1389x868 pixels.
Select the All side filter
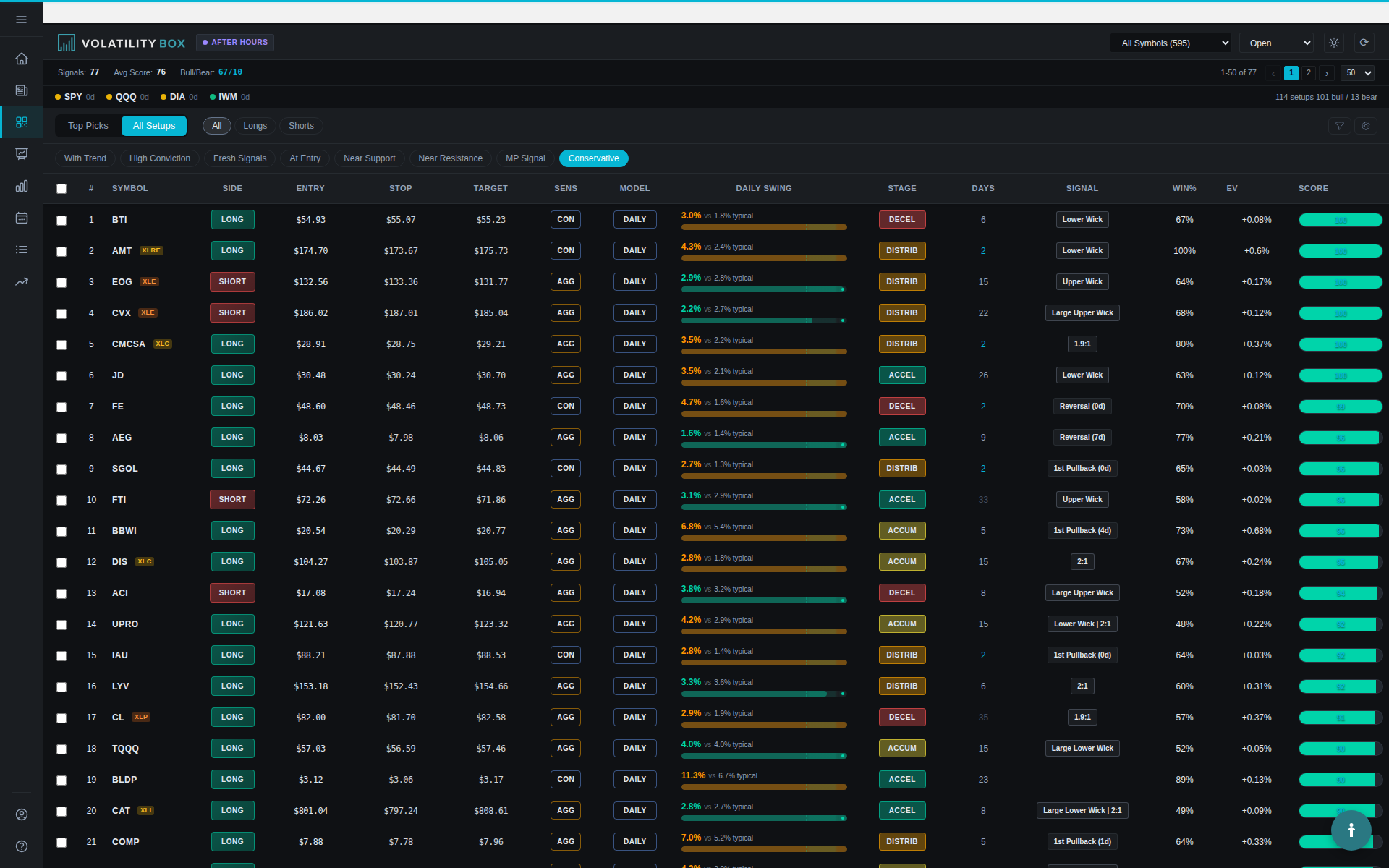point(217,126)
